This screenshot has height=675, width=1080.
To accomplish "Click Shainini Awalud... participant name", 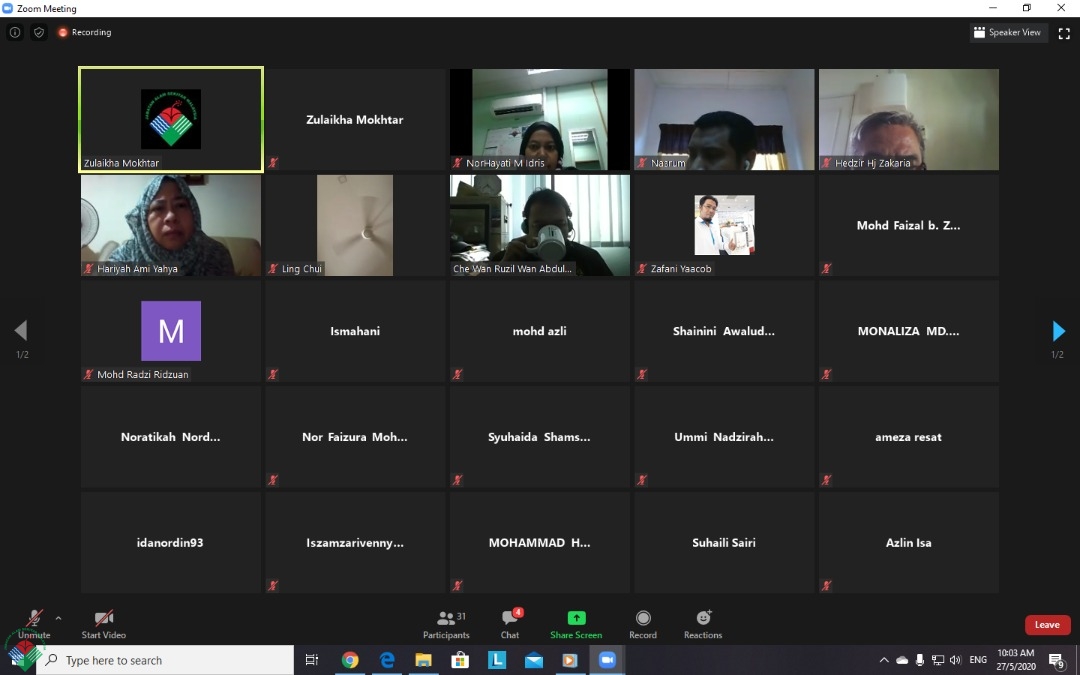I will pyautogui.click(x=724, y=331).
